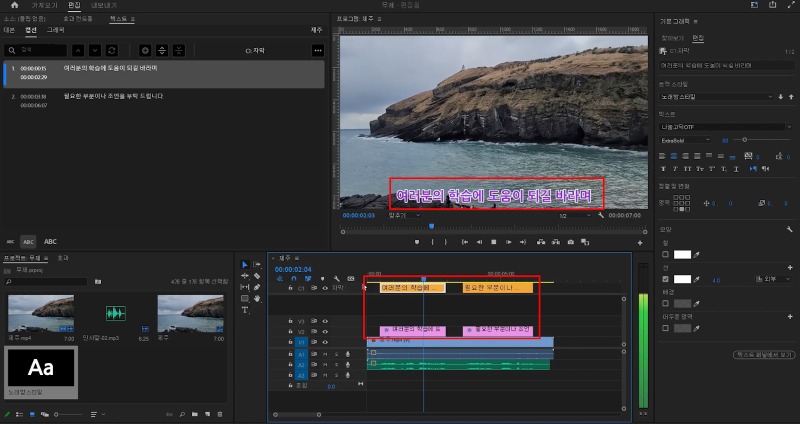Viewport: 800px width, 424px height.
Task: Toggle the fill checkbox in appearance section
Action: pyautogui.click(x=664, y=255)
